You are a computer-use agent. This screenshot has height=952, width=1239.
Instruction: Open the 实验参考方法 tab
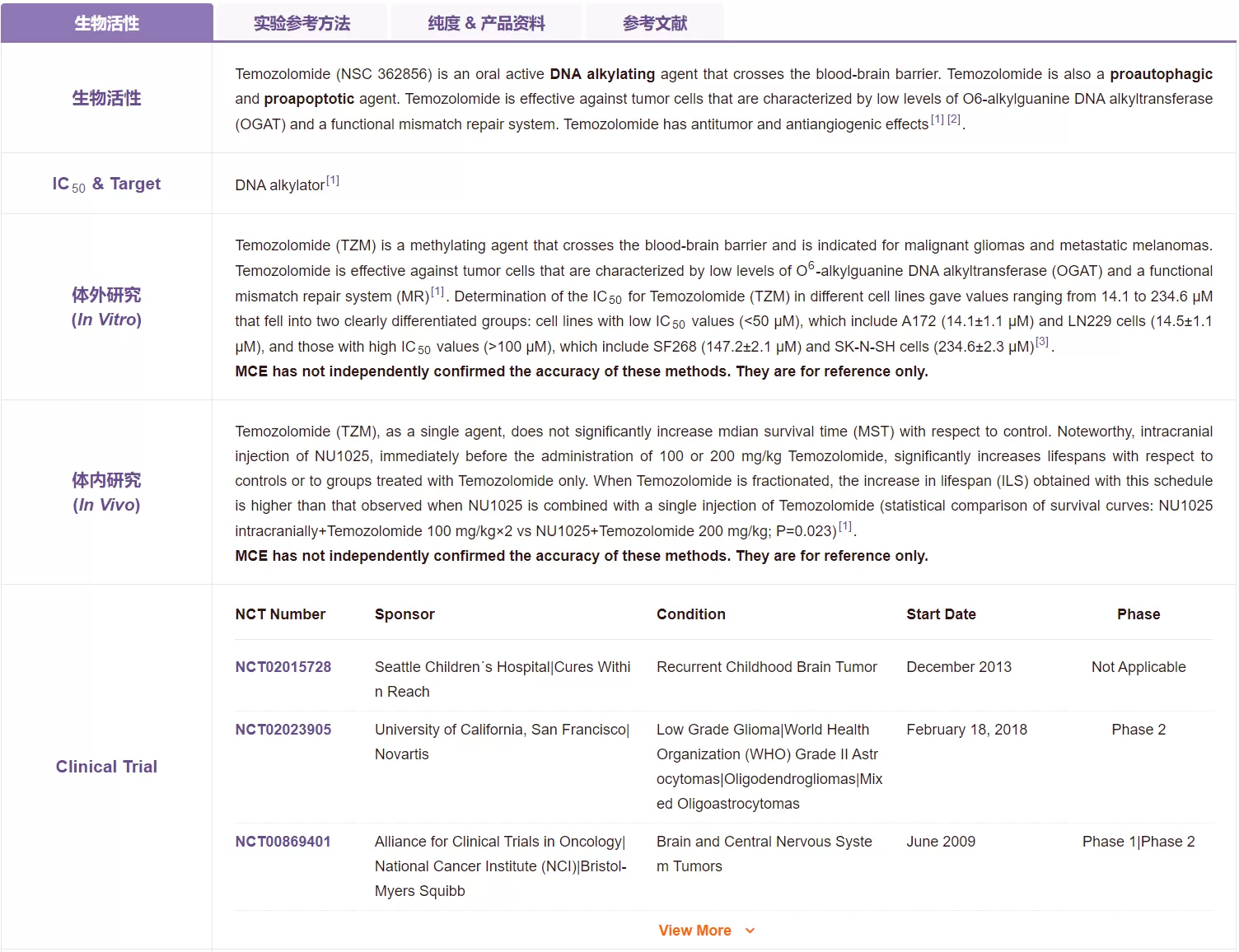[302, 23]
